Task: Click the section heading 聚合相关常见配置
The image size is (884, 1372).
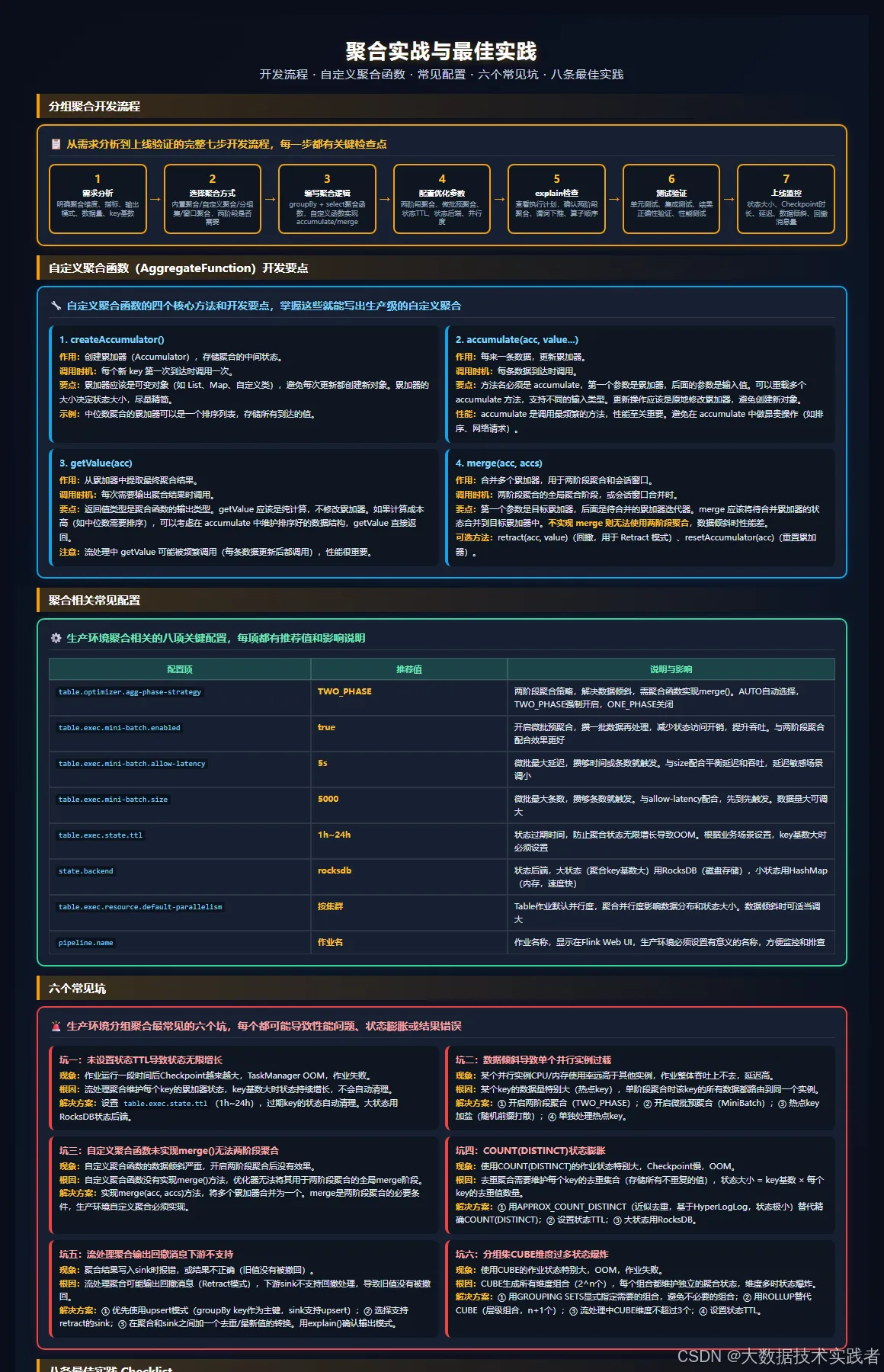Action: (x=94, y=601)
